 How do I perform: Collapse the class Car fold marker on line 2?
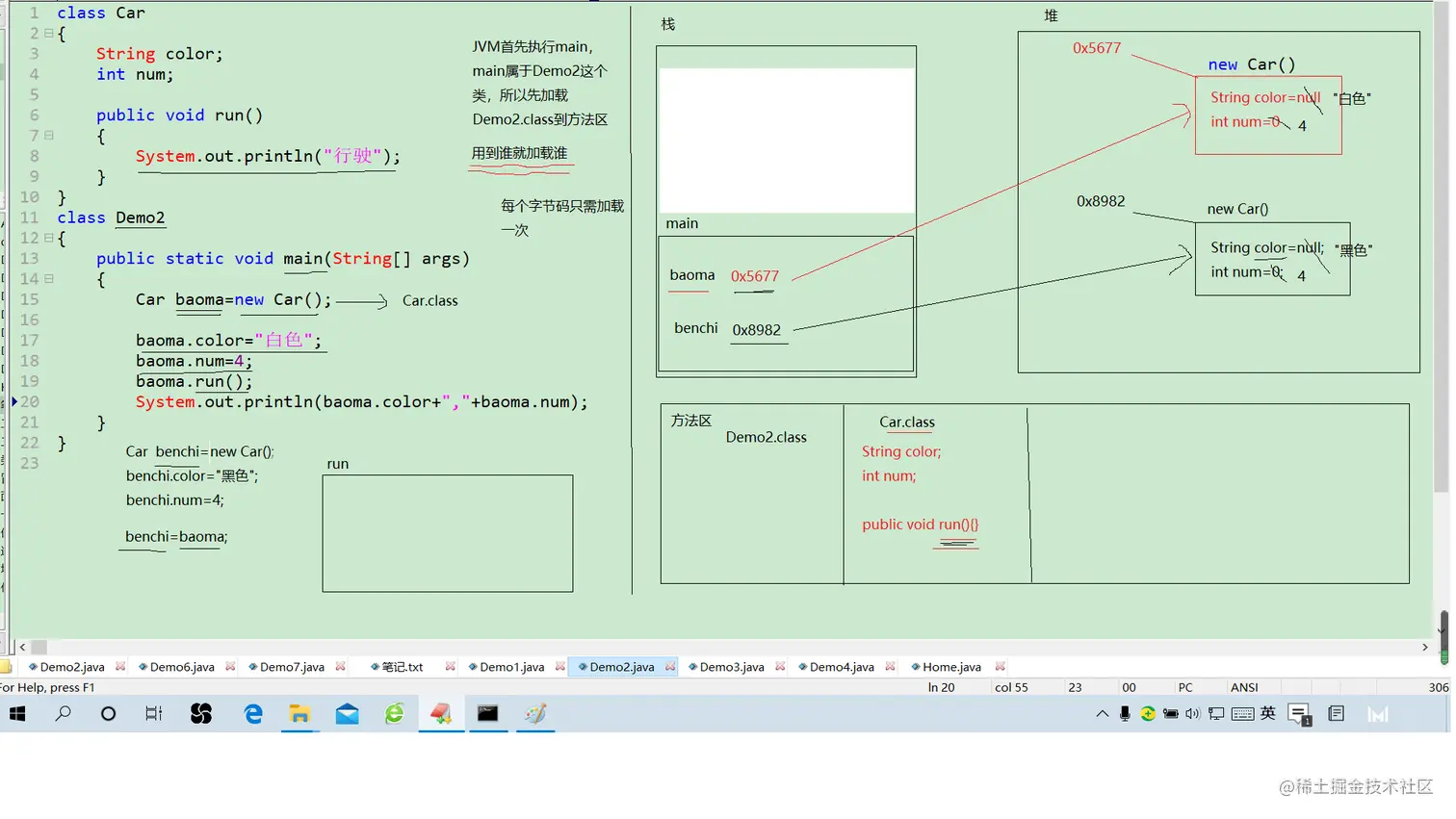pyautogui.click(x=49, y=34)
